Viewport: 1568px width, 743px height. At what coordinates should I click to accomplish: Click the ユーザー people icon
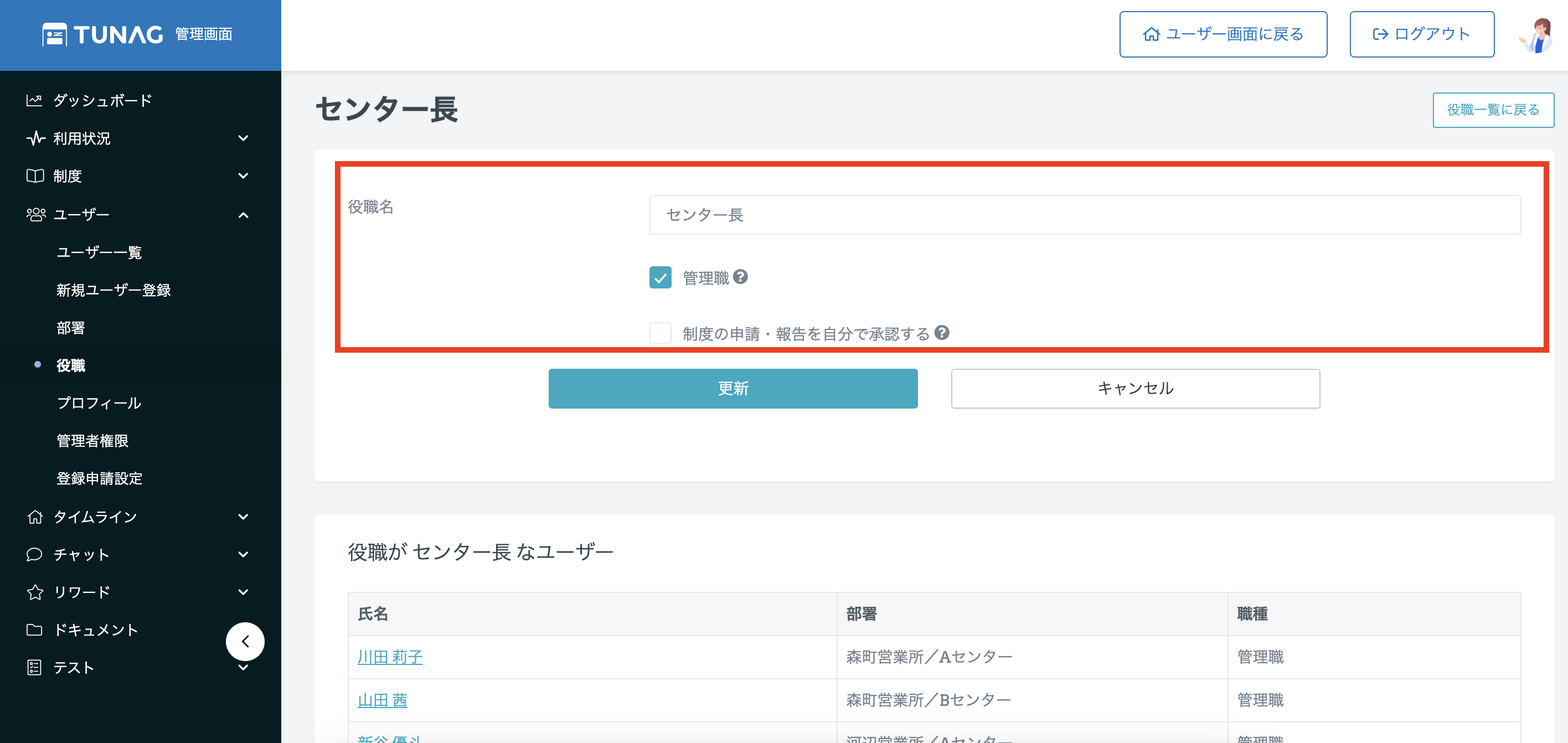36,214
